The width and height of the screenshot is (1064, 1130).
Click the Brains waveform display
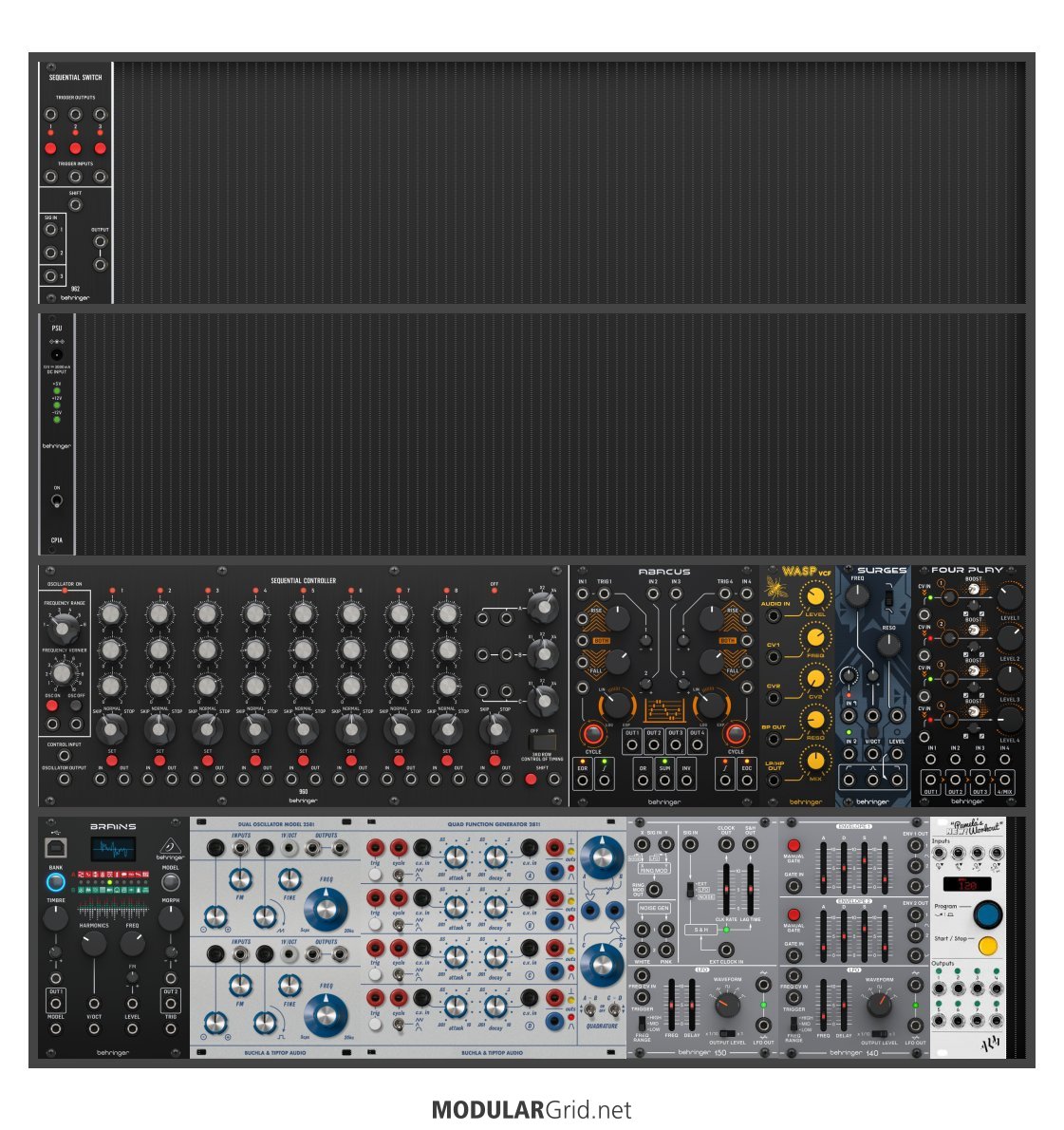click(113, 849)
